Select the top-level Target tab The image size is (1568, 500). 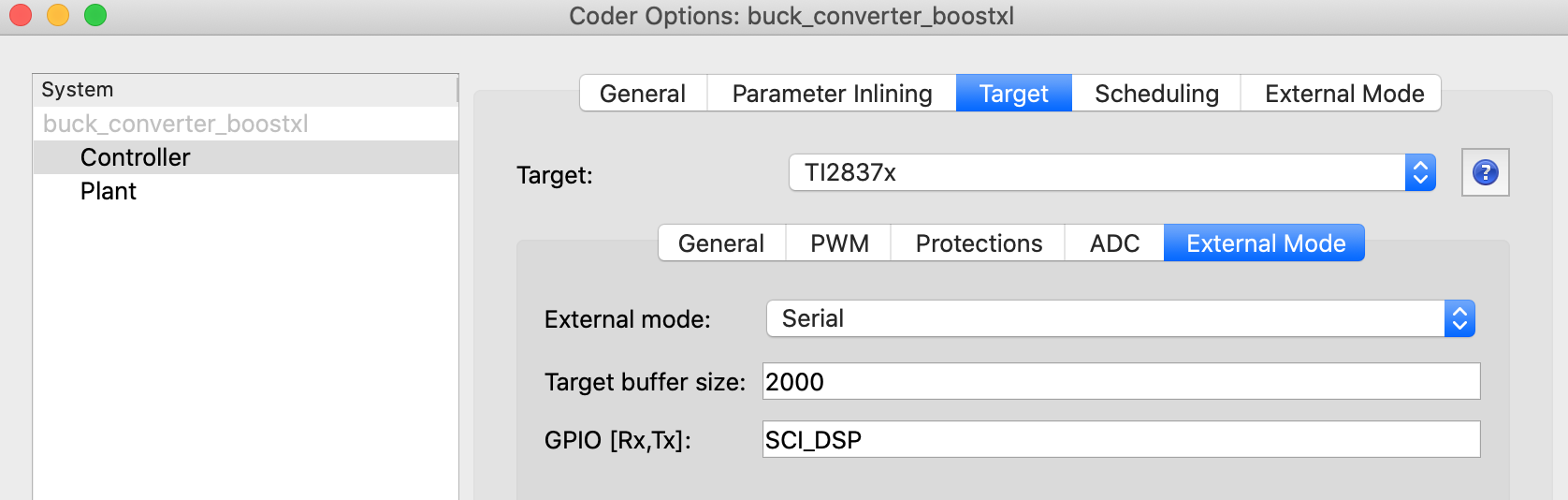(1013, 94)
